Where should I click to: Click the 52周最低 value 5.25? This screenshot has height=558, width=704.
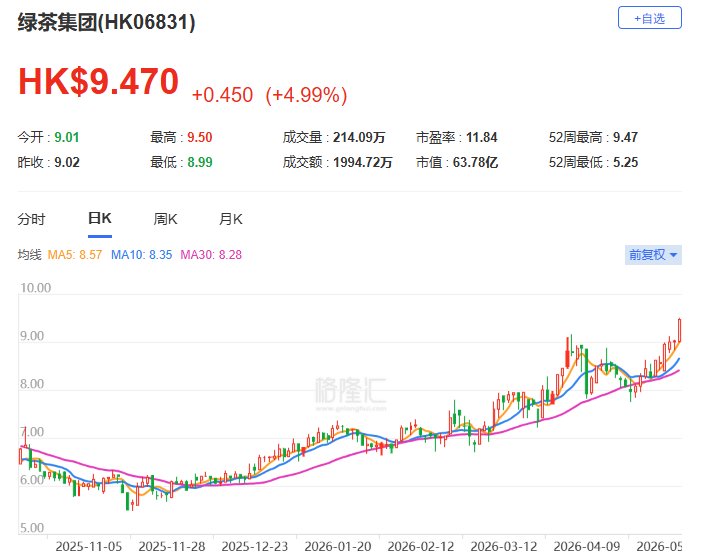pos(625,163)
